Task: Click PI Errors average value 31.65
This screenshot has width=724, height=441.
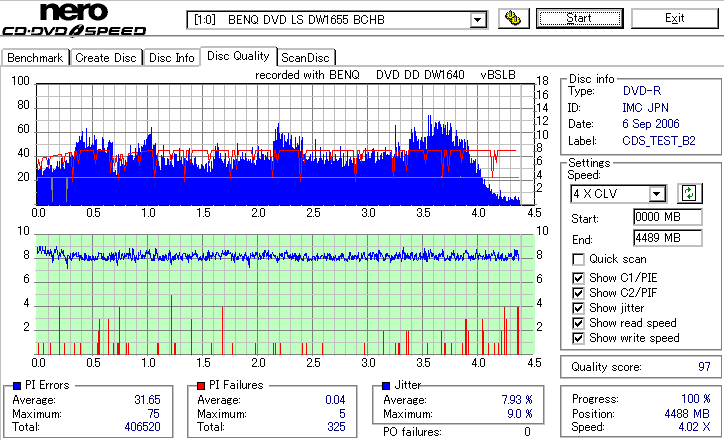Action: 147,400
